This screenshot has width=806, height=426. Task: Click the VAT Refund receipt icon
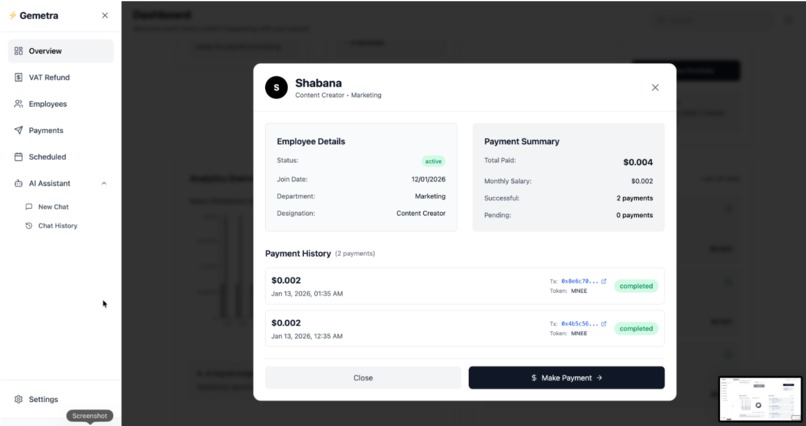(x=19, y=78)
